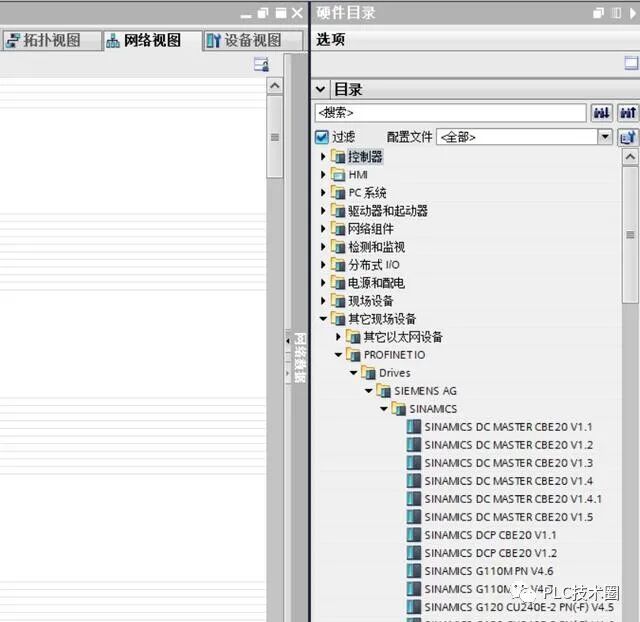Screen dimensions: 640x622
Task: Collapse the Drives folder
Action: [x=353, y=373]
